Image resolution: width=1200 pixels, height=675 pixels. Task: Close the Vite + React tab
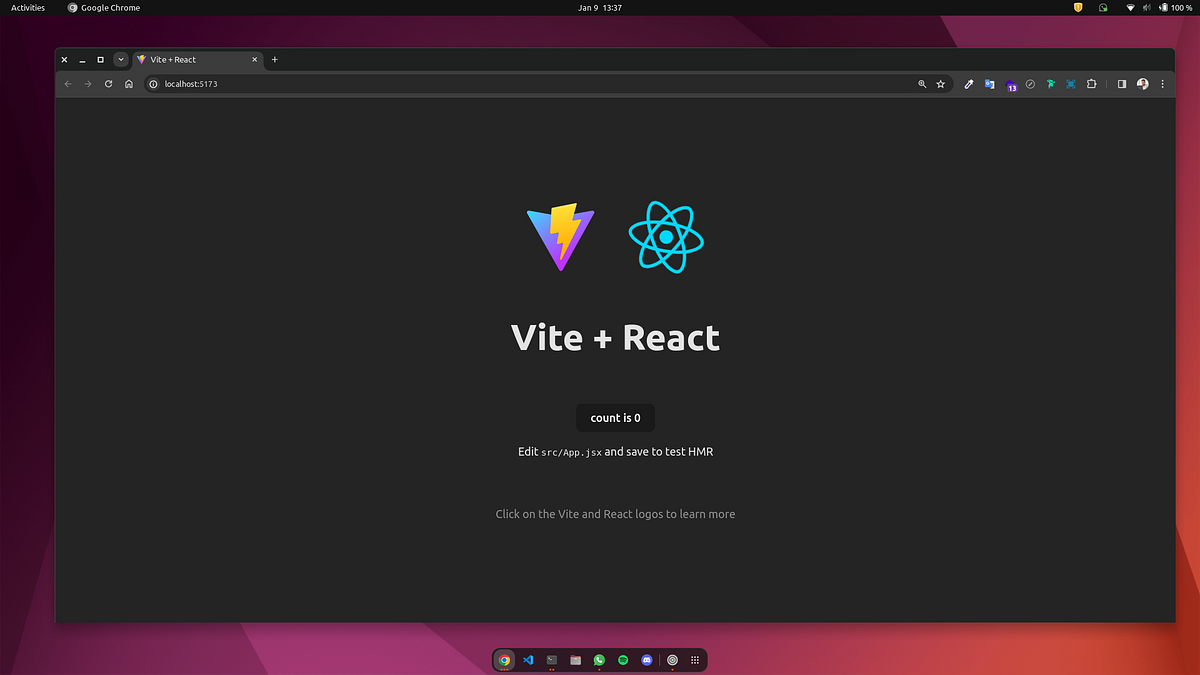[x=254, y=59]
